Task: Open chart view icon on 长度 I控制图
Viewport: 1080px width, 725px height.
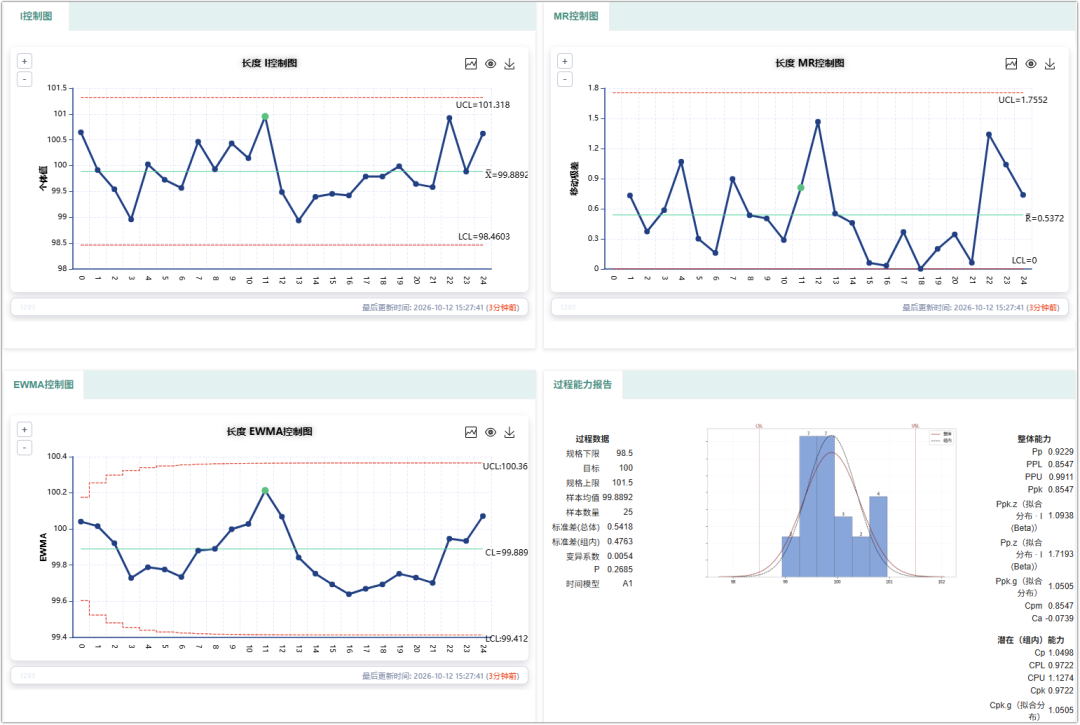Action: (471, 64)
